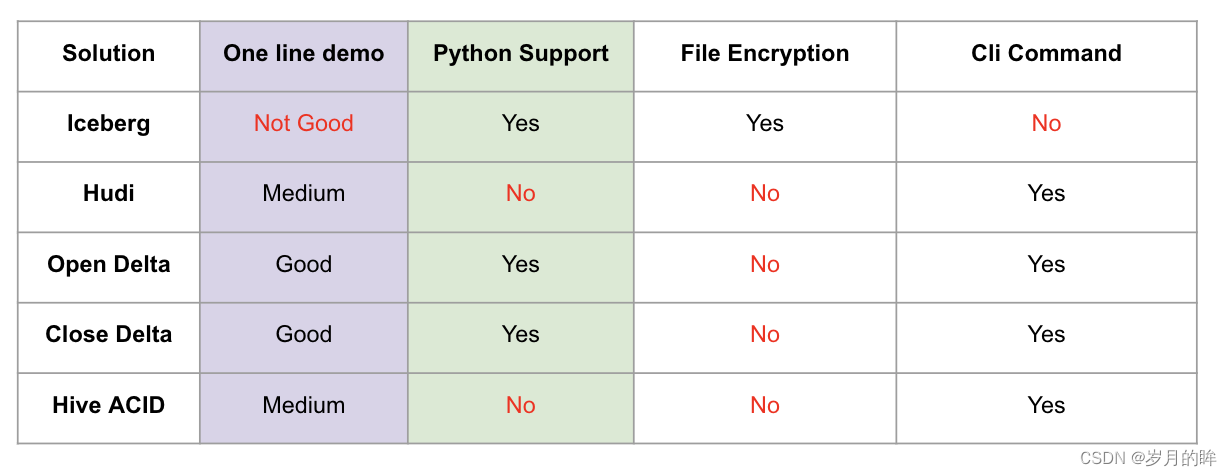This screenshot has width=1232, height=476.
Task: Select Open Delta's Good demo cell
Action: 304,265
